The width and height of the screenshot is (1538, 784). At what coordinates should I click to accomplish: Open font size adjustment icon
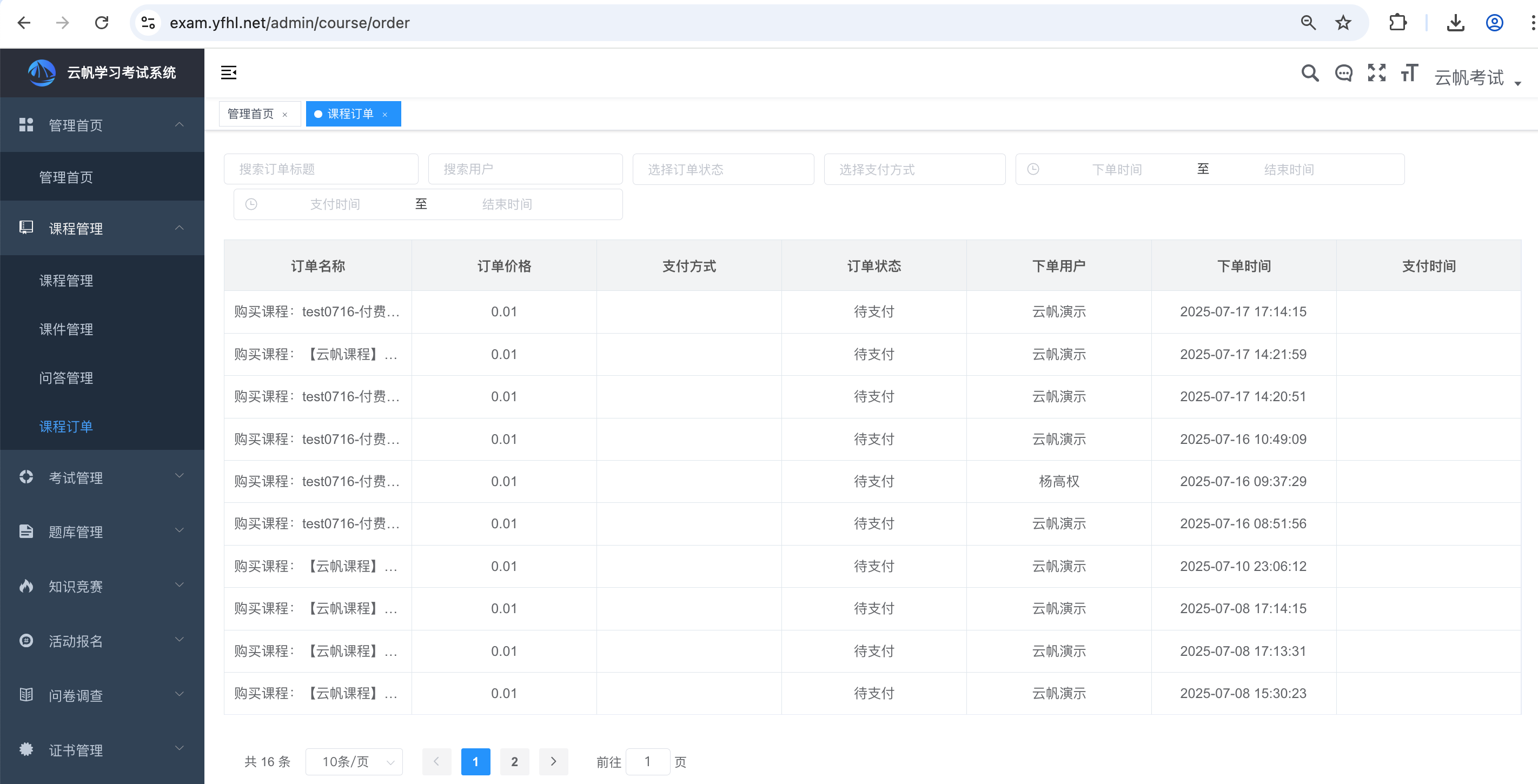tap(1410, 73)
